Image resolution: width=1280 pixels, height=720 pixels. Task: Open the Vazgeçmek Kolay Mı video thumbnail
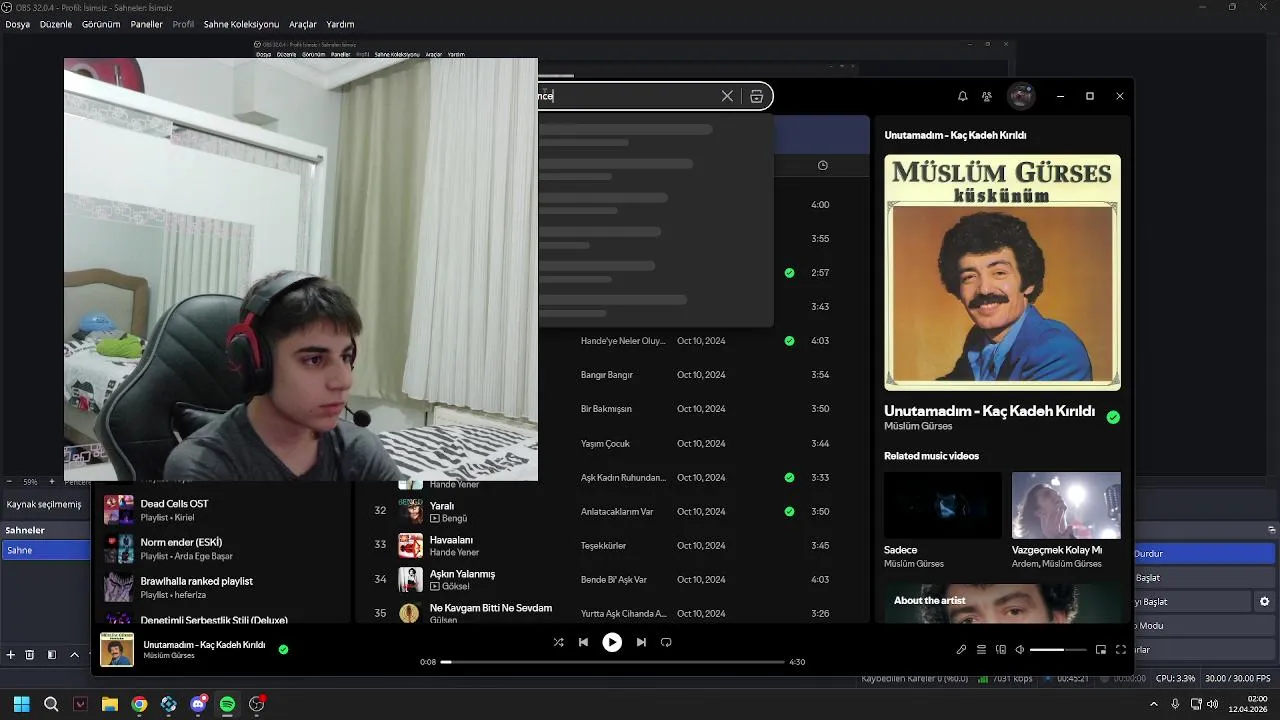1066,505
